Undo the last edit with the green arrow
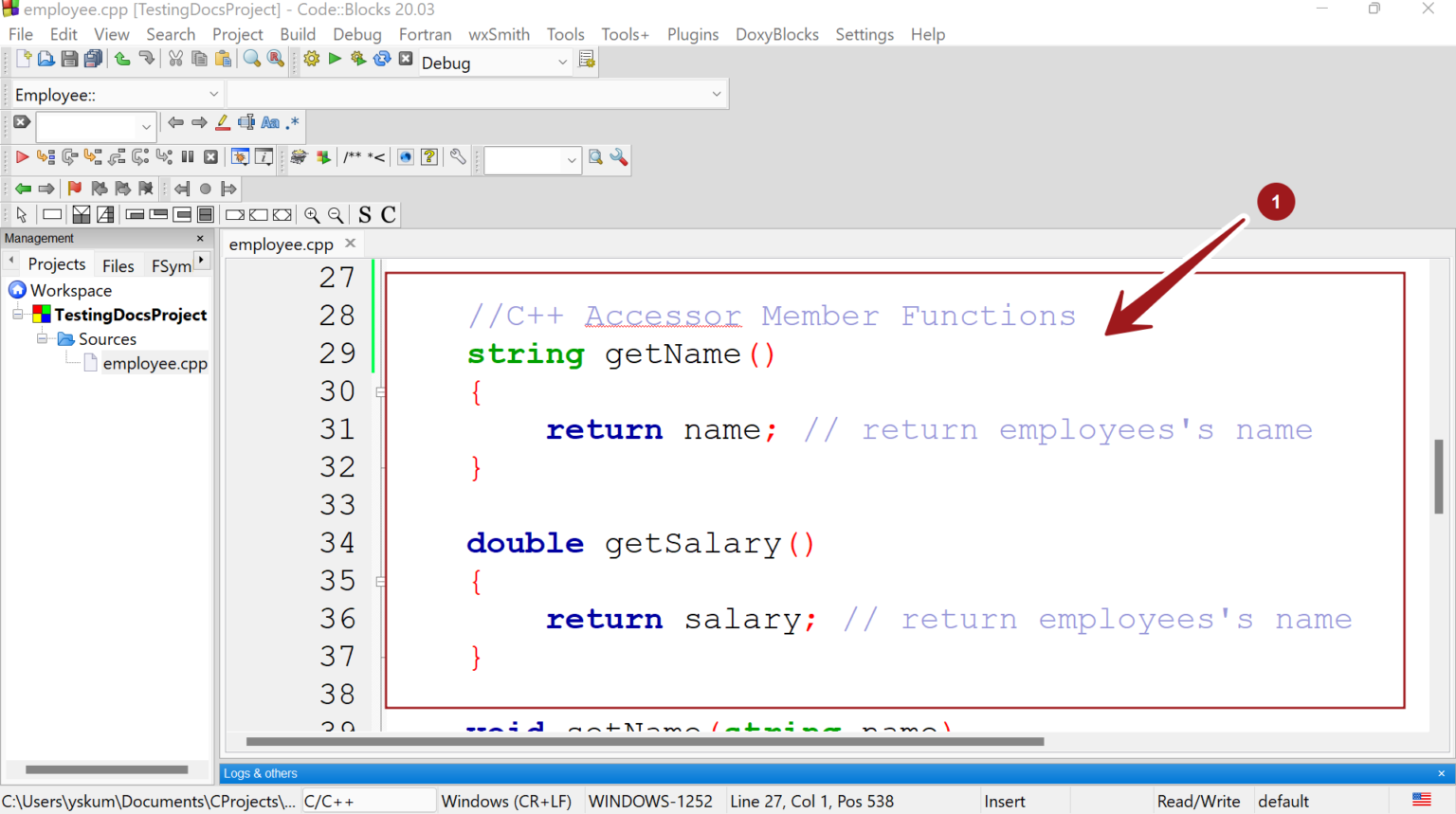Viewport: 1456px width, 814px height. tap(122, 58)
